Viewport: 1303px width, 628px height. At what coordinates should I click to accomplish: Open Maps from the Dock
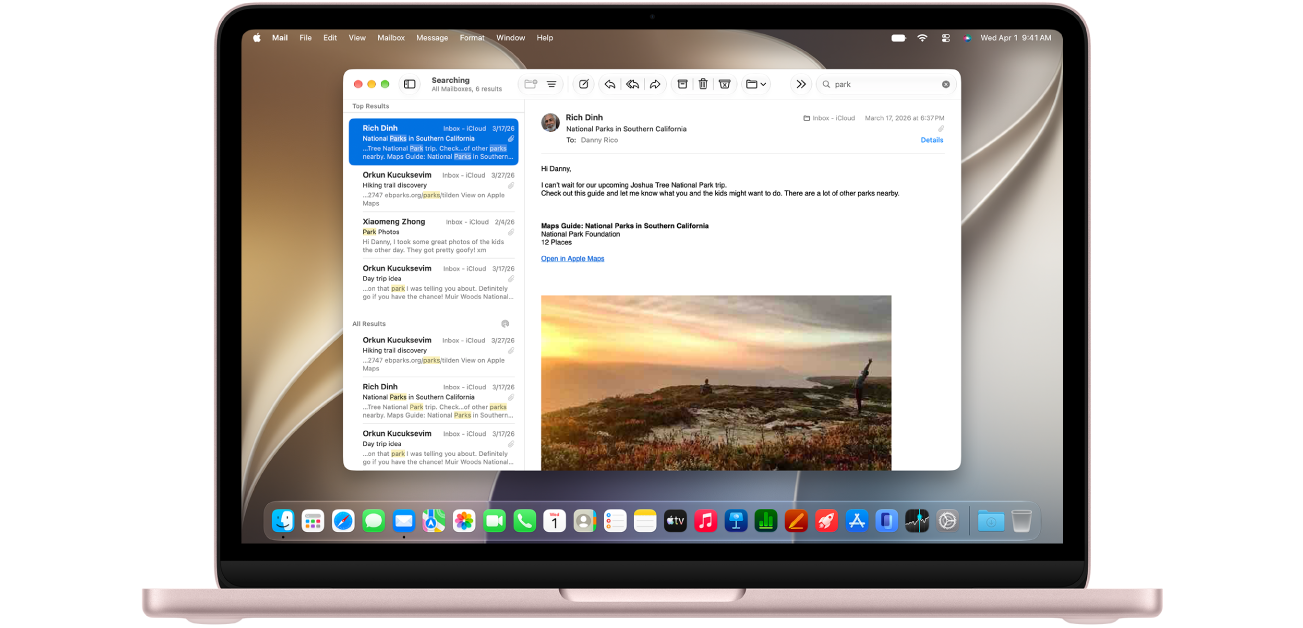tap(434, 521)
